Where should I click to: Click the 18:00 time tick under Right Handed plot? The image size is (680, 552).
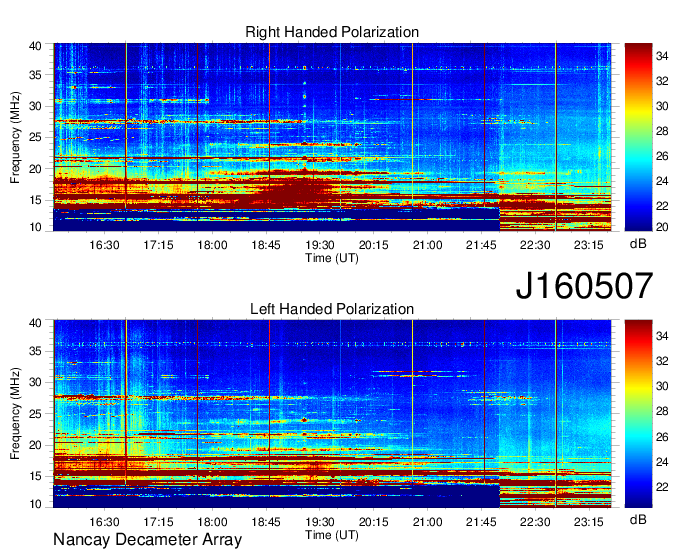click(x=212, y=245)
